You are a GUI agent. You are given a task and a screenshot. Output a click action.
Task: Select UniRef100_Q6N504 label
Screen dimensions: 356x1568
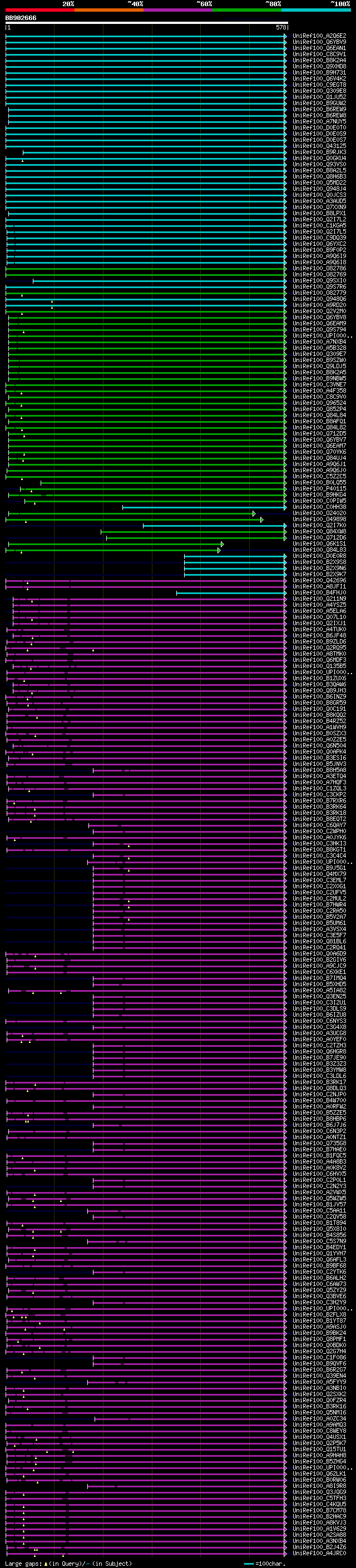click(319, 746)
